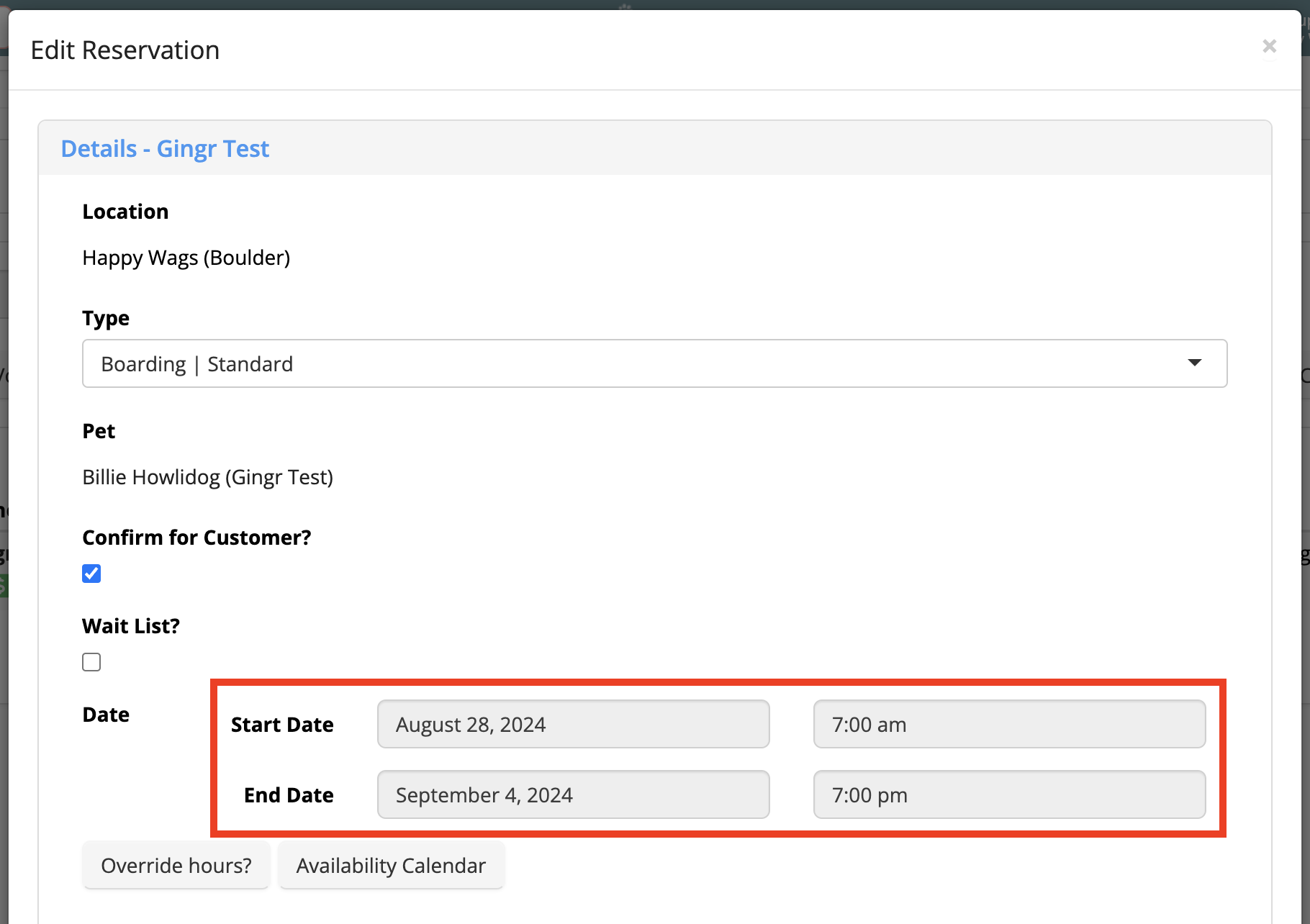Click the Date label
The width and height of the screenshot is (1310, 924).
click(x=106, y=715)
